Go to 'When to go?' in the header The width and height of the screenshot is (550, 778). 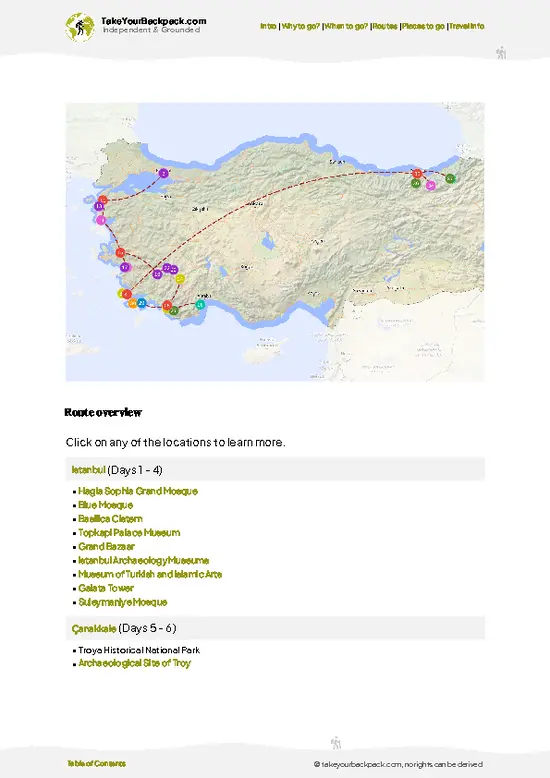(346, 26)
